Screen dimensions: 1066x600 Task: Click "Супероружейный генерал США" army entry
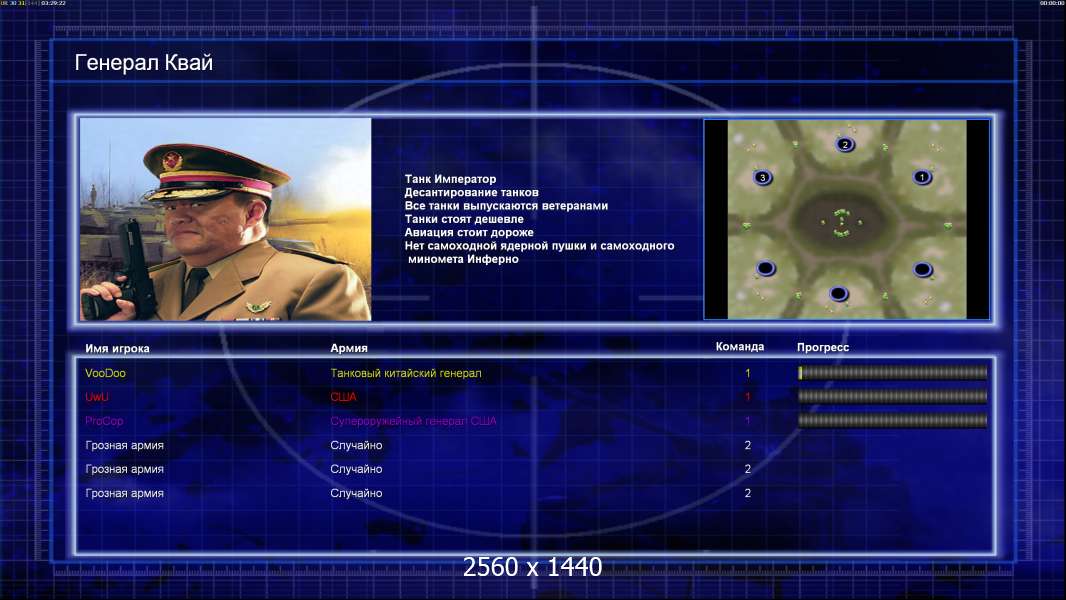pyautogui.click(x=413, y=421)
